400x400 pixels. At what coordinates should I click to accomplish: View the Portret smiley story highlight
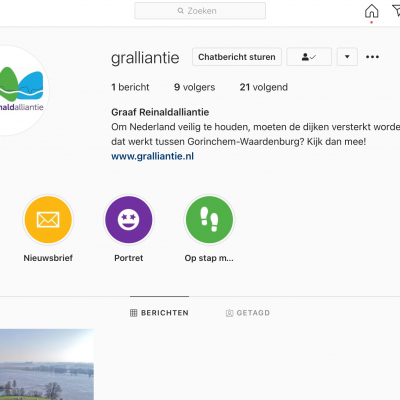129,220
